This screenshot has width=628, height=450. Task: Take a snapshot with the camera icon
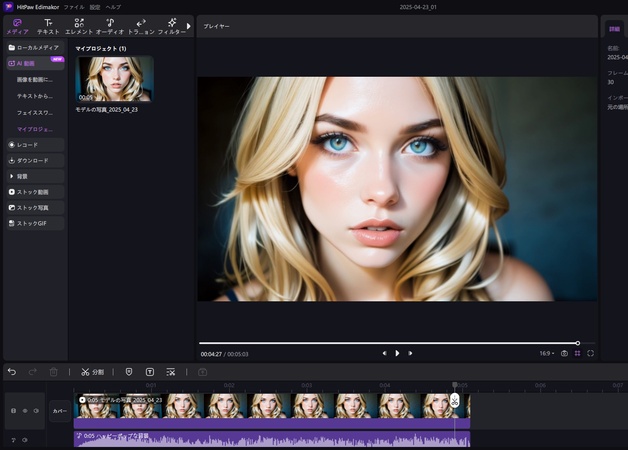[564, 353]
